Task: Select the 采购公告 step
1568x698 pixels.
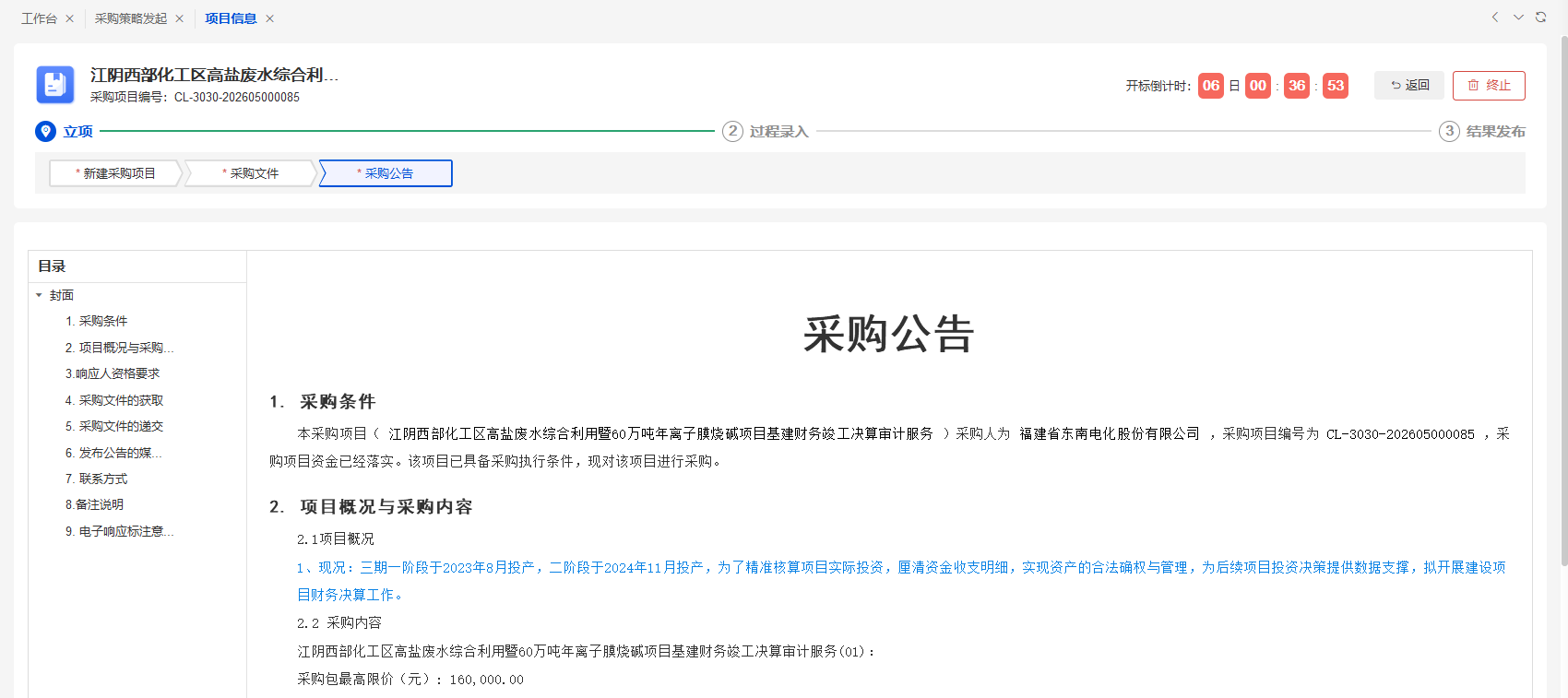Action: [x=386, y=173]
